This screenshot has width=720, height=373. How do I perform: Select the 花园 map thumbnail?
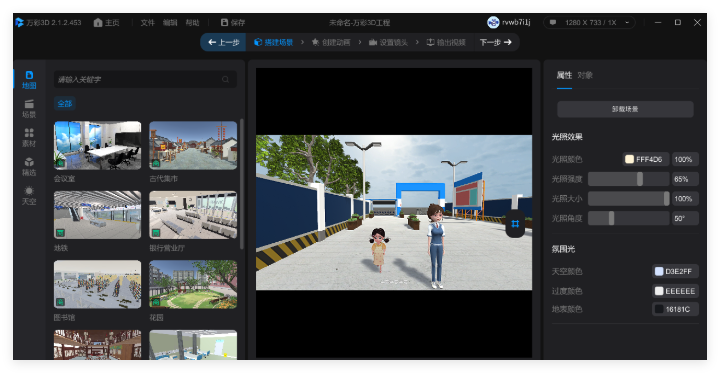[x=193, y=284]
